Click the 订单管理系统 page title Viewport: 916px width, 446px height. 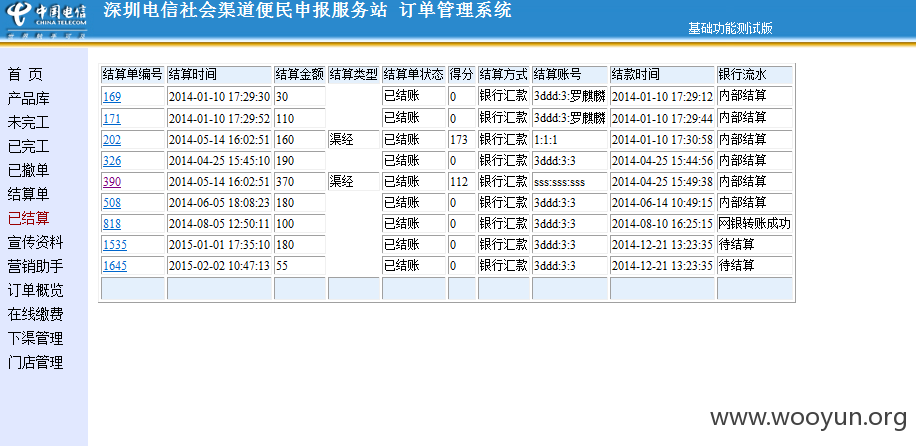[456, 10]
